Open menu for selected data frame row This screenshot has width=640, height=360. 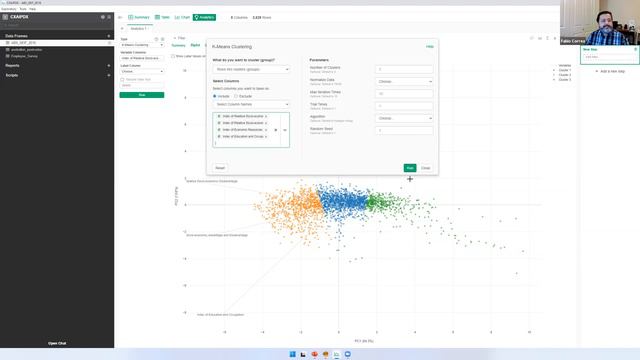click(109, 42)
